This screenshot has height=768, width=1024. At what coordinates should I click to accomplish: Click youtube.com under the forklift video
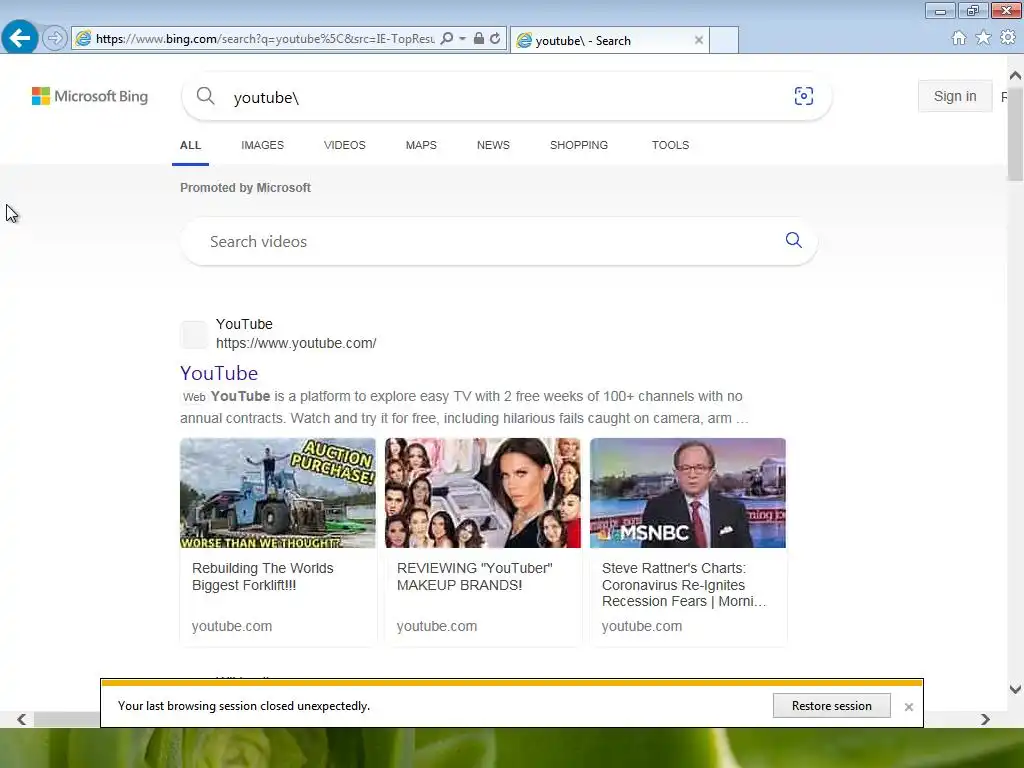(232, 626)
